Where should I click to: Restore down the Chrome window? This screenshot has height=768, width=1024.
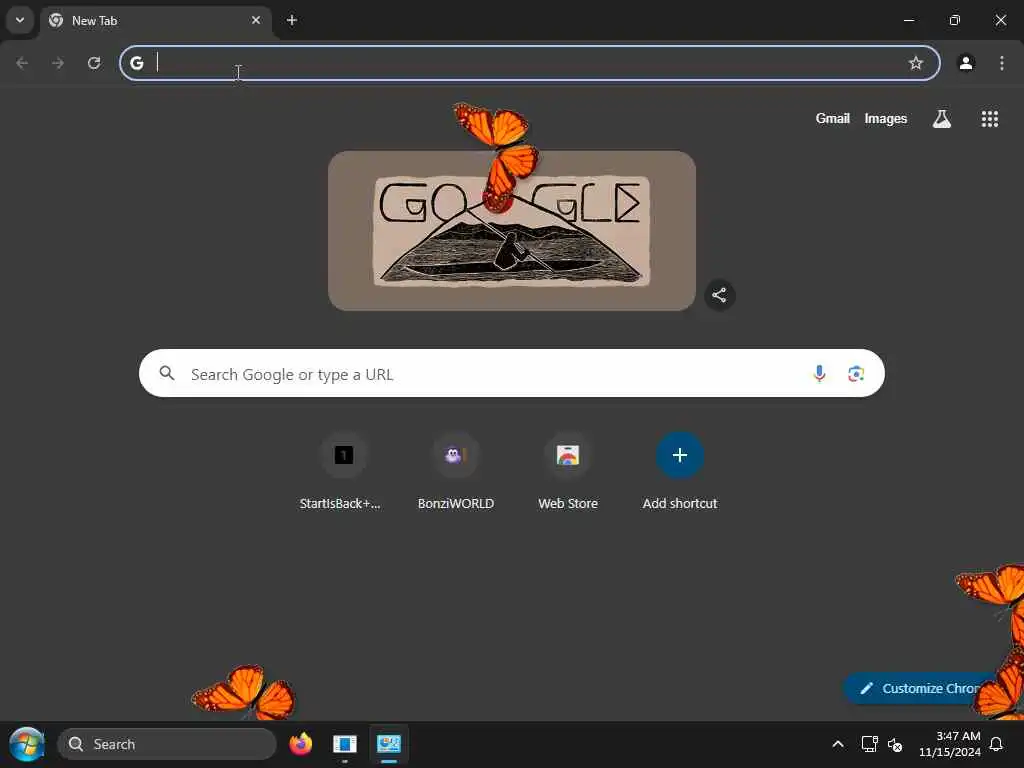pyautogui.click(x=954, y=20)
